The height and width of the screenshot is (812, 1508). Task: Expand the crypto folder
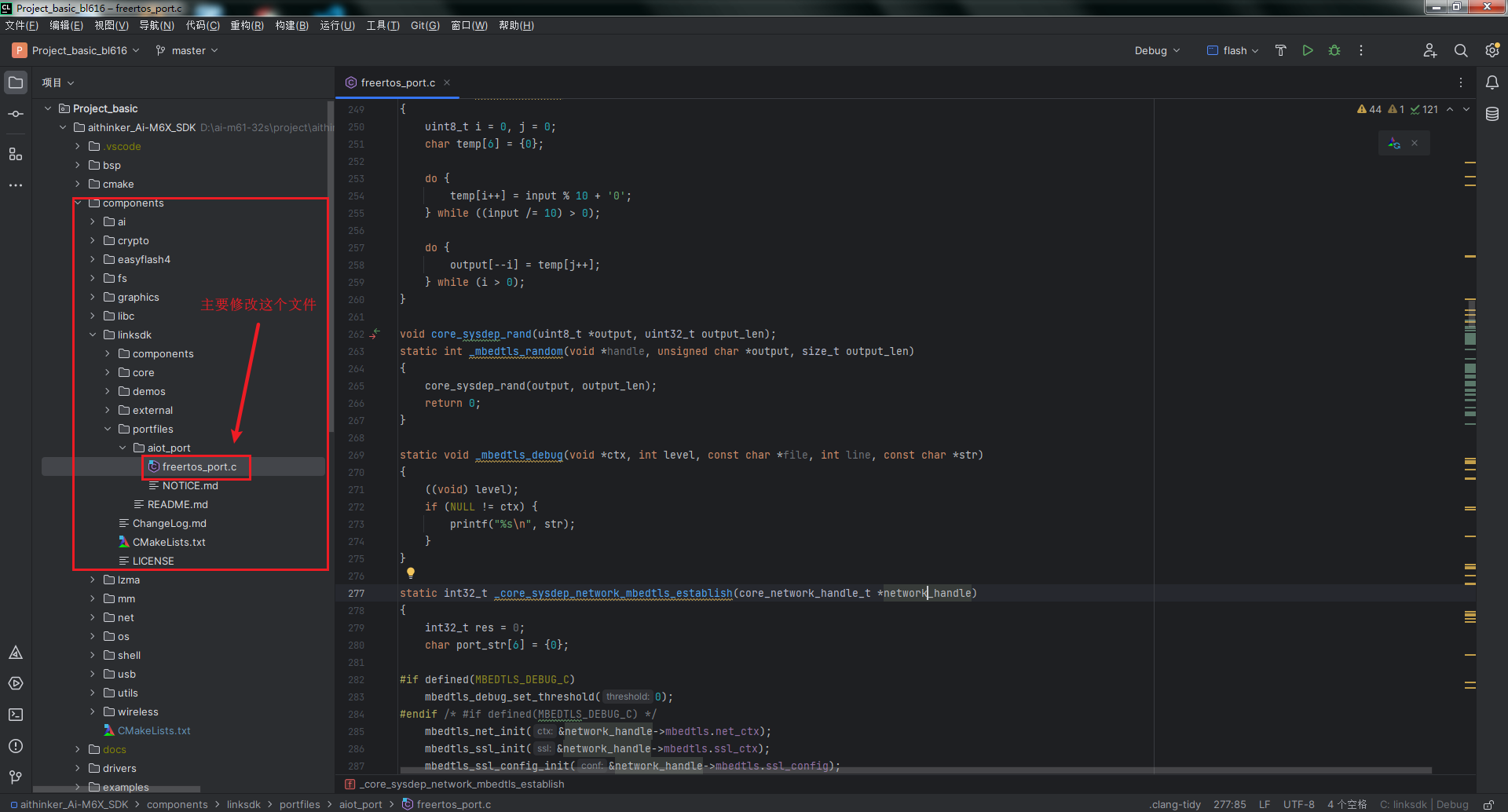click(x=93, y=240)
